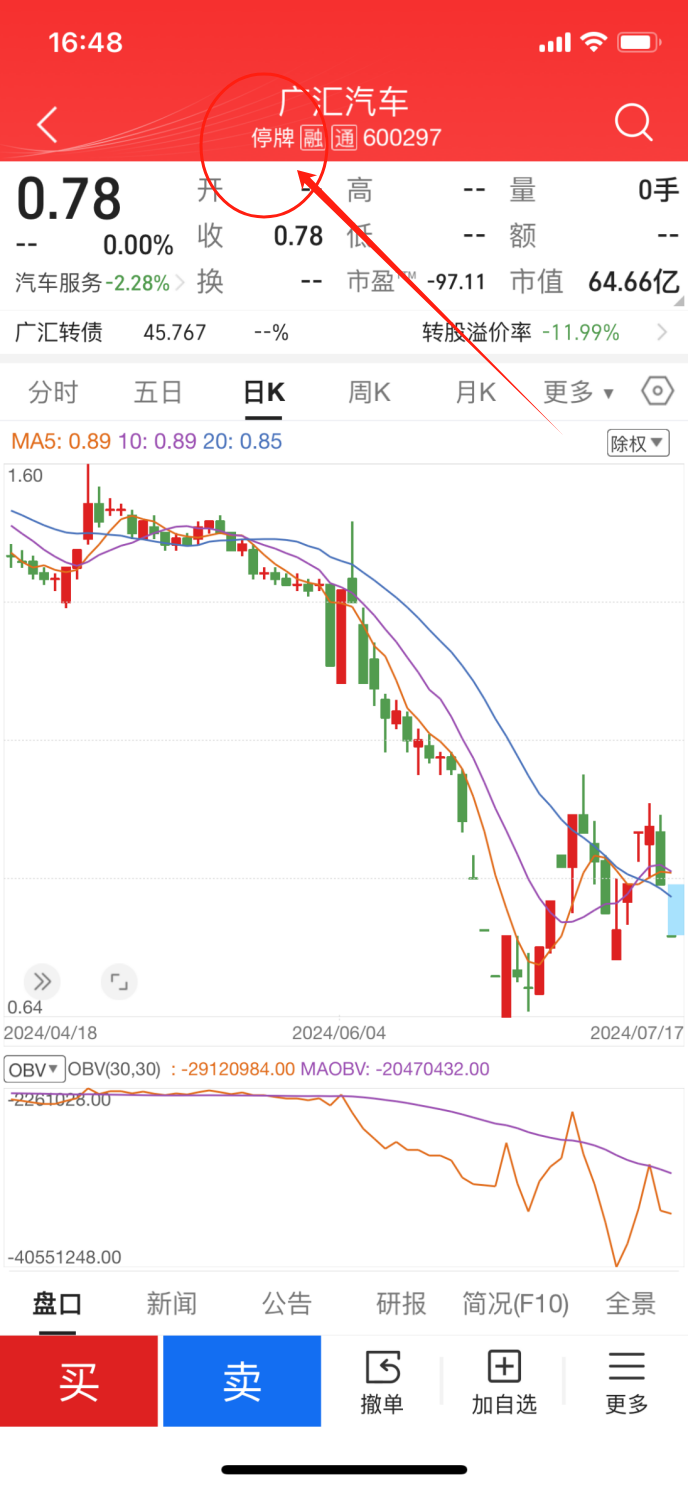Image resolution: width=688 pixels, height=1489 pixels.
Task: Expand the 更多 chart period dropdown
Action: [x=579, y=392]
